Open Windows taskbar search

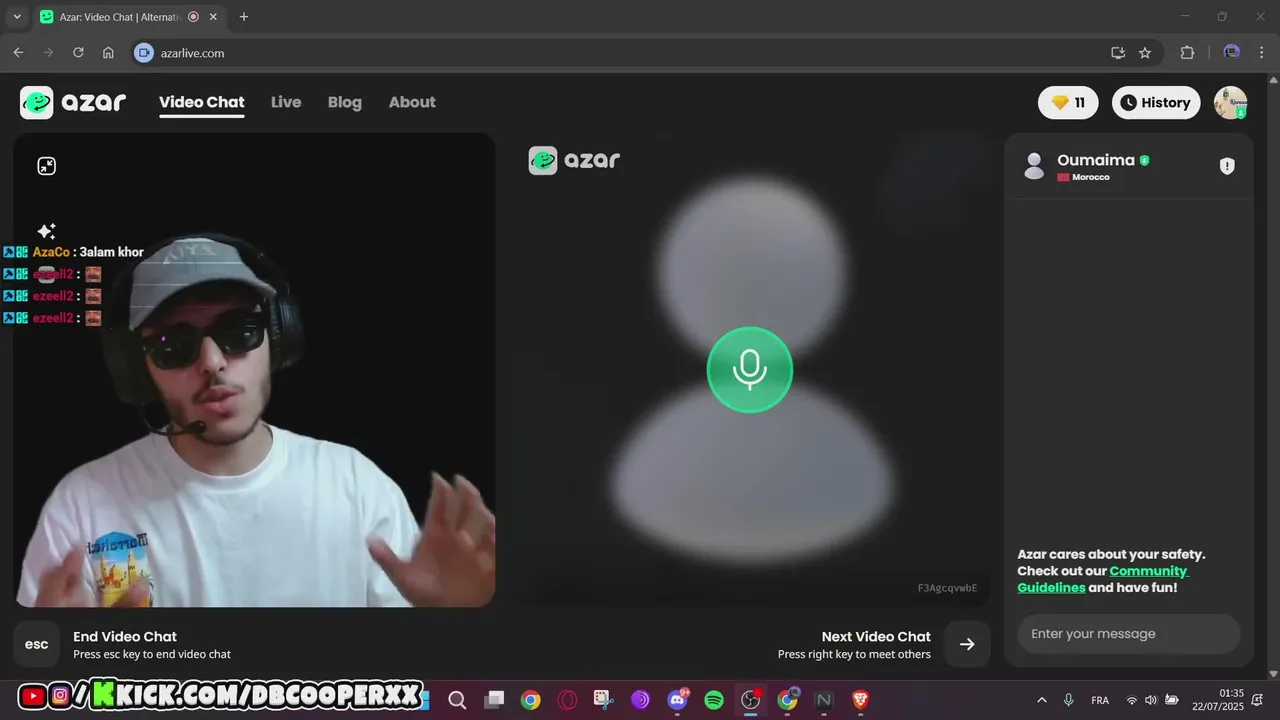click(457, 700)
